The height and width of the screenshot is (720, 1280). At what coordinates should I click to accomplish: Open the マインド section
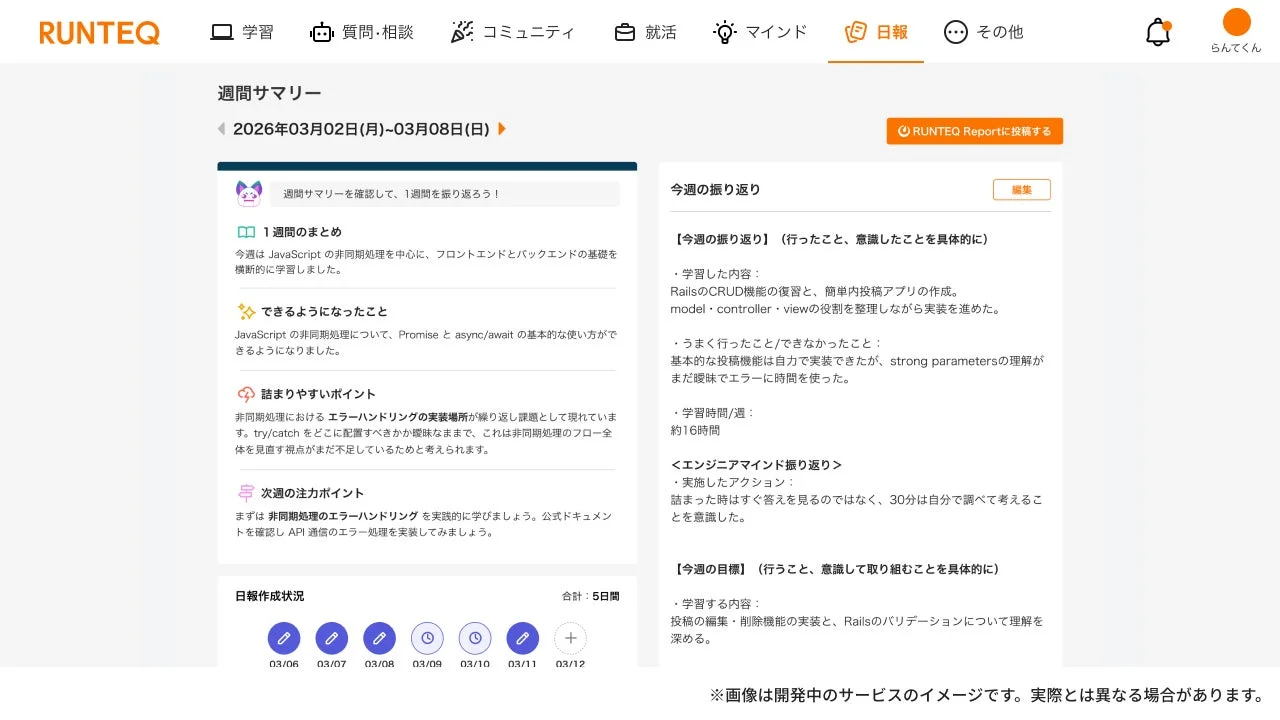[760, 31]
